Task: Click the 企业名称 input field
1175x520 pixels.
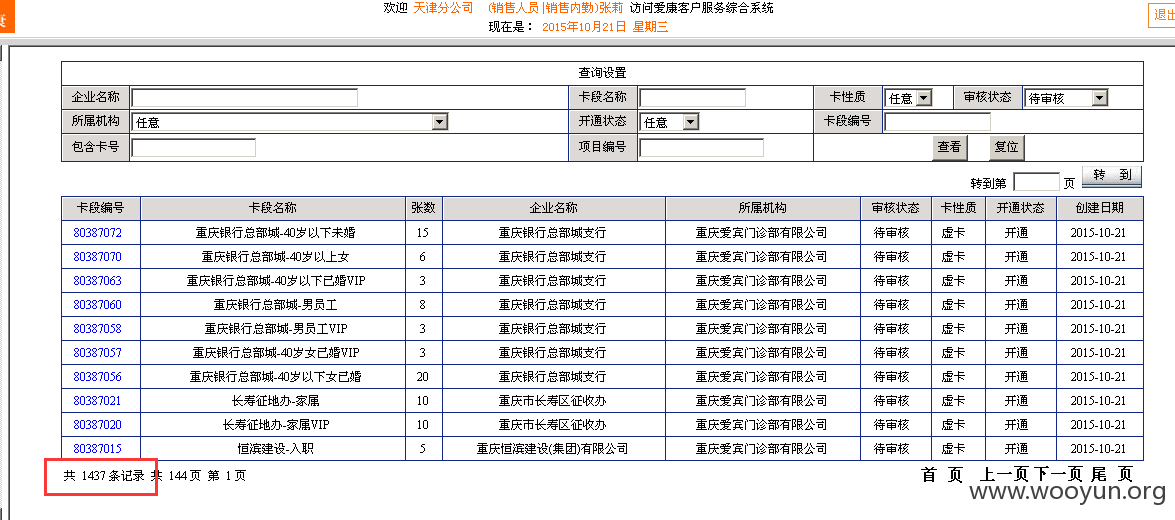Action: (244, 98)
